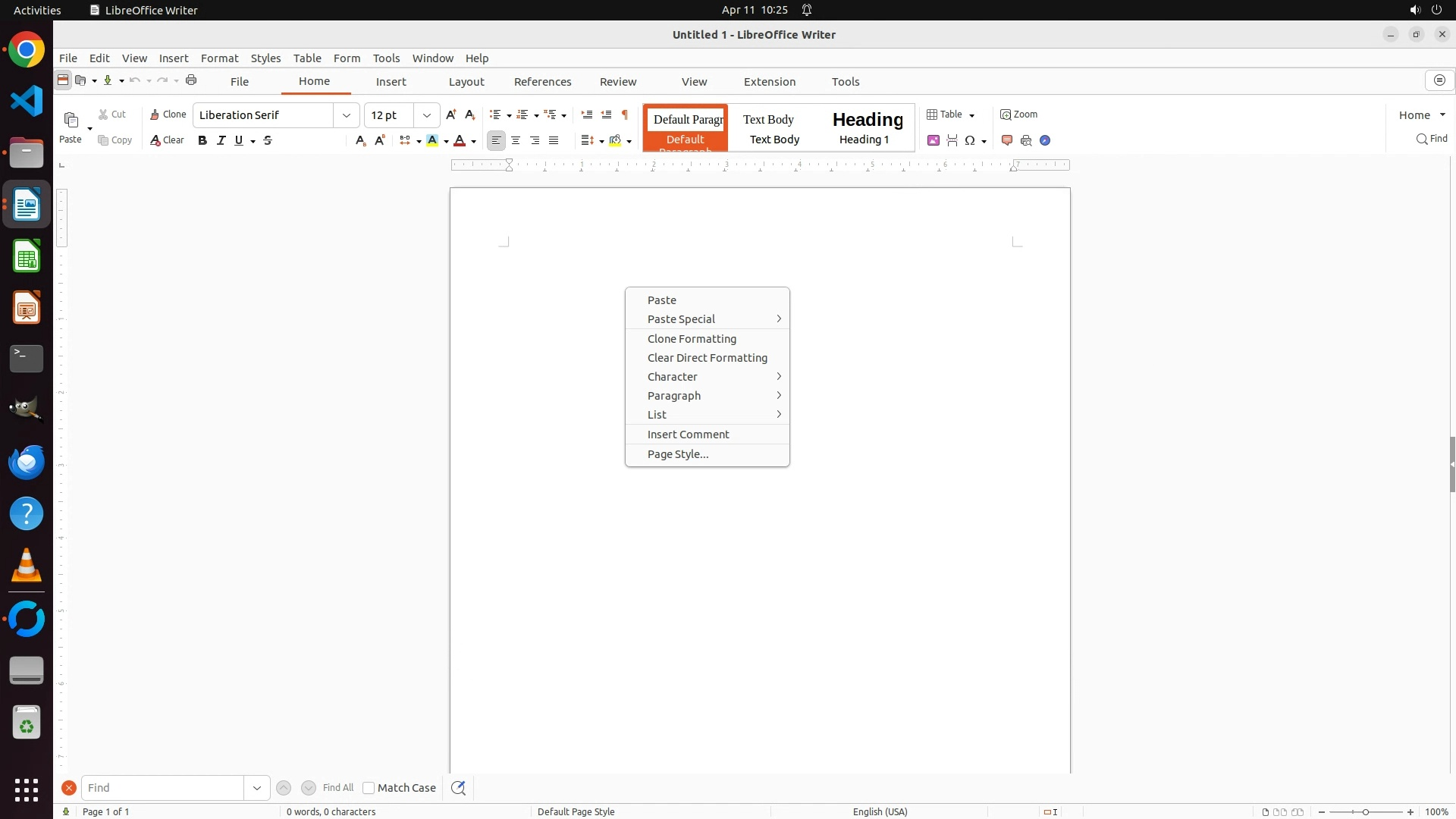Click the Clone formatting button

pyautogui.click(x=168, y=115)
